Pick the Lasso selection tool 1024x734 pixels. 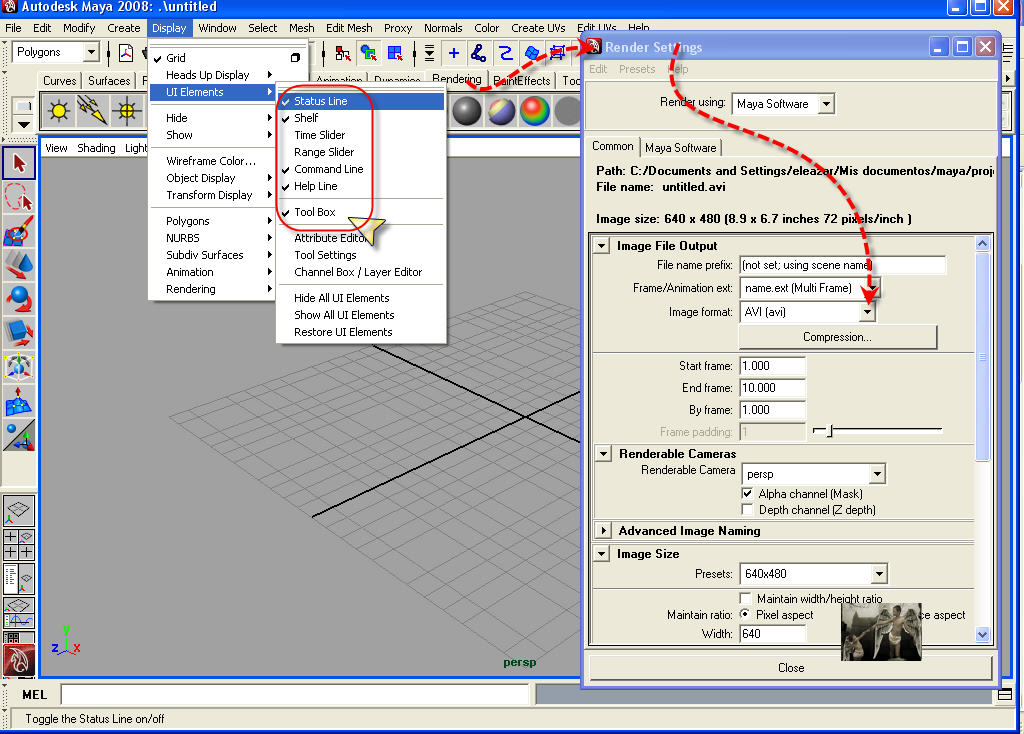(x=19, y=197)
